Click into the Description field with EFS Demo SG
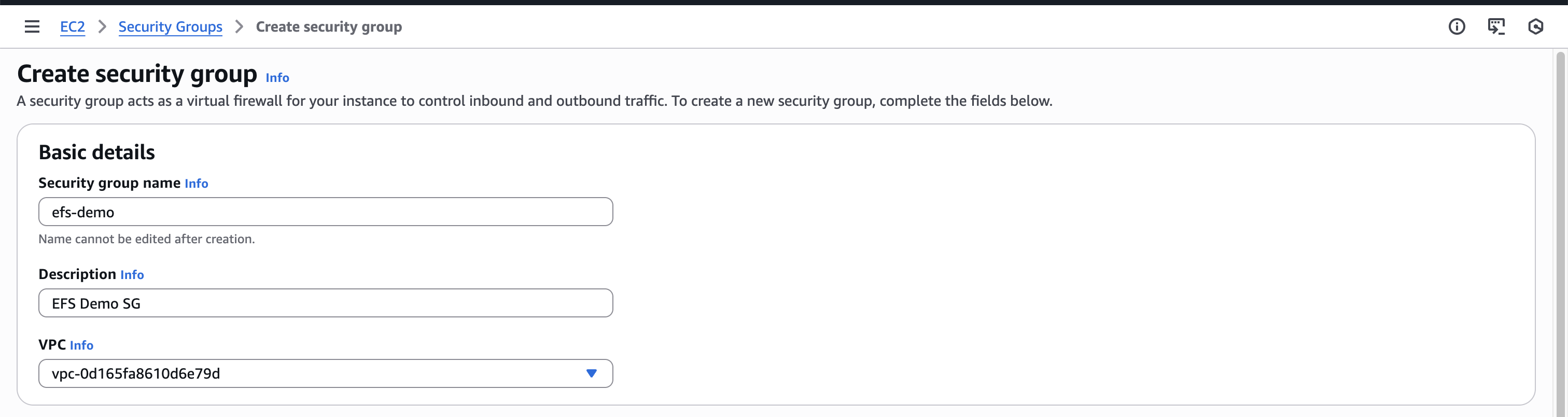Image resolution: width=1568 pixels, height=417 pixels. [326, 303]
